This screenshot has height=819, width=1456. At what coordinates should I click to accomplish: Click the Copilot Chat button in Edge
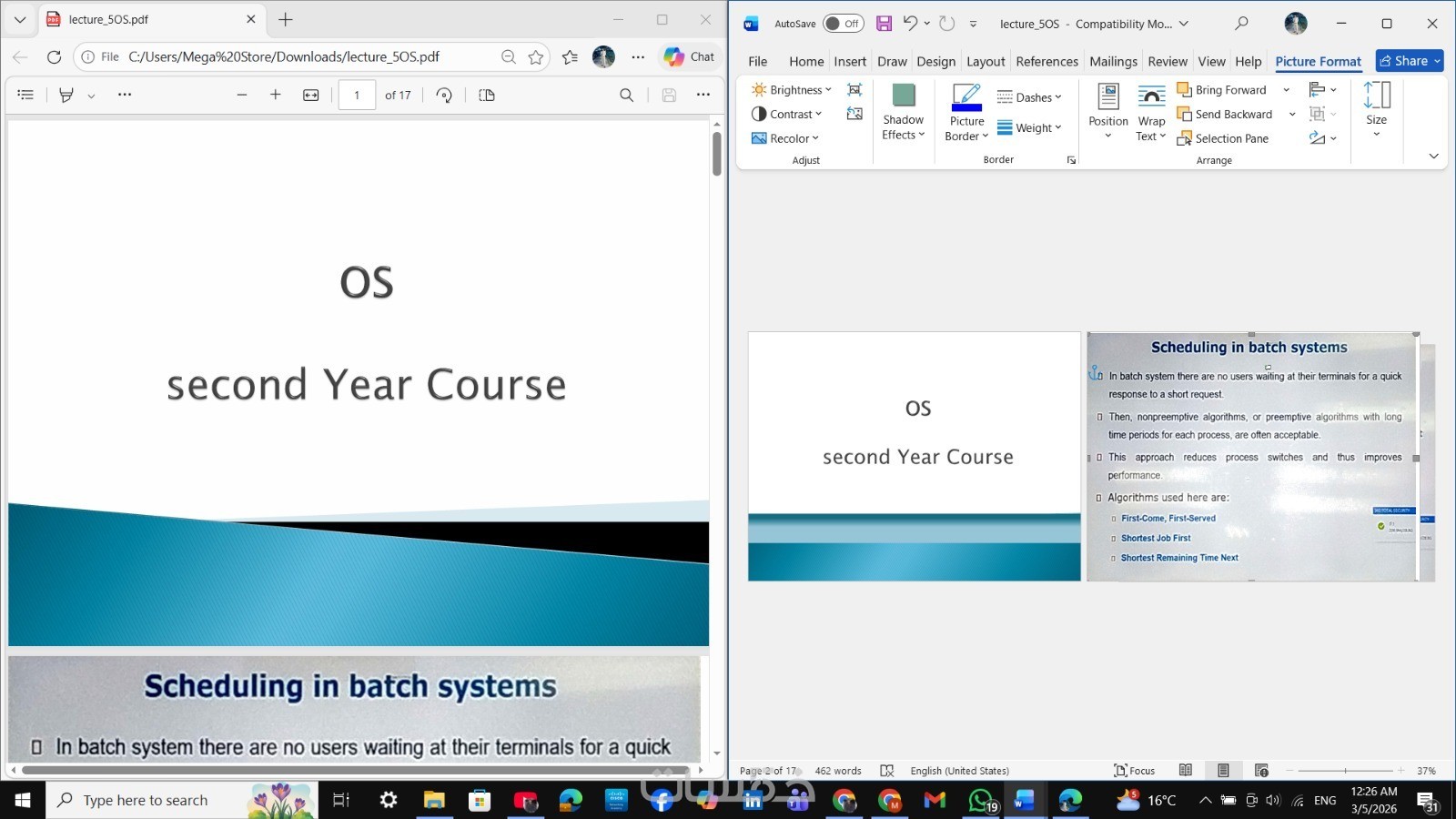689,56
